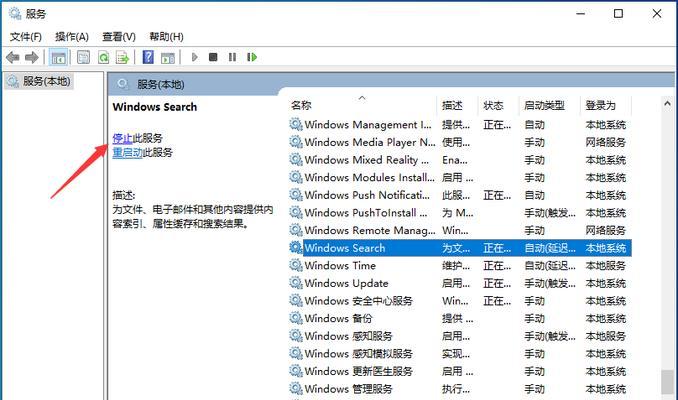The width and height of the screenshot is (678, 400).
Task: Click the gear icon beside Windows Update
Action: [296, 283]
